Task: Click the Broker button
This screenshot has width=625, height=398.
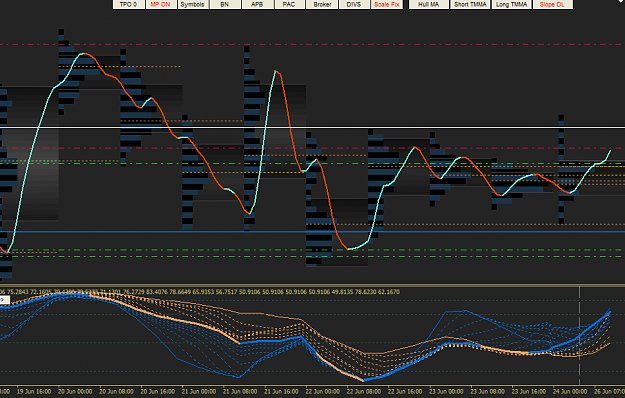Action: click(322, 4)
